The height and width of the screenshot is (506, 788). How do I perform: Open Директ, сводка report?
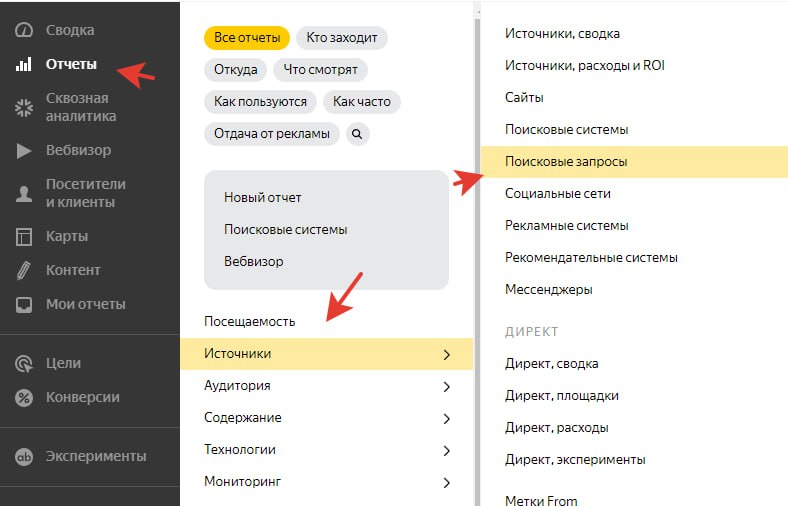551,364
